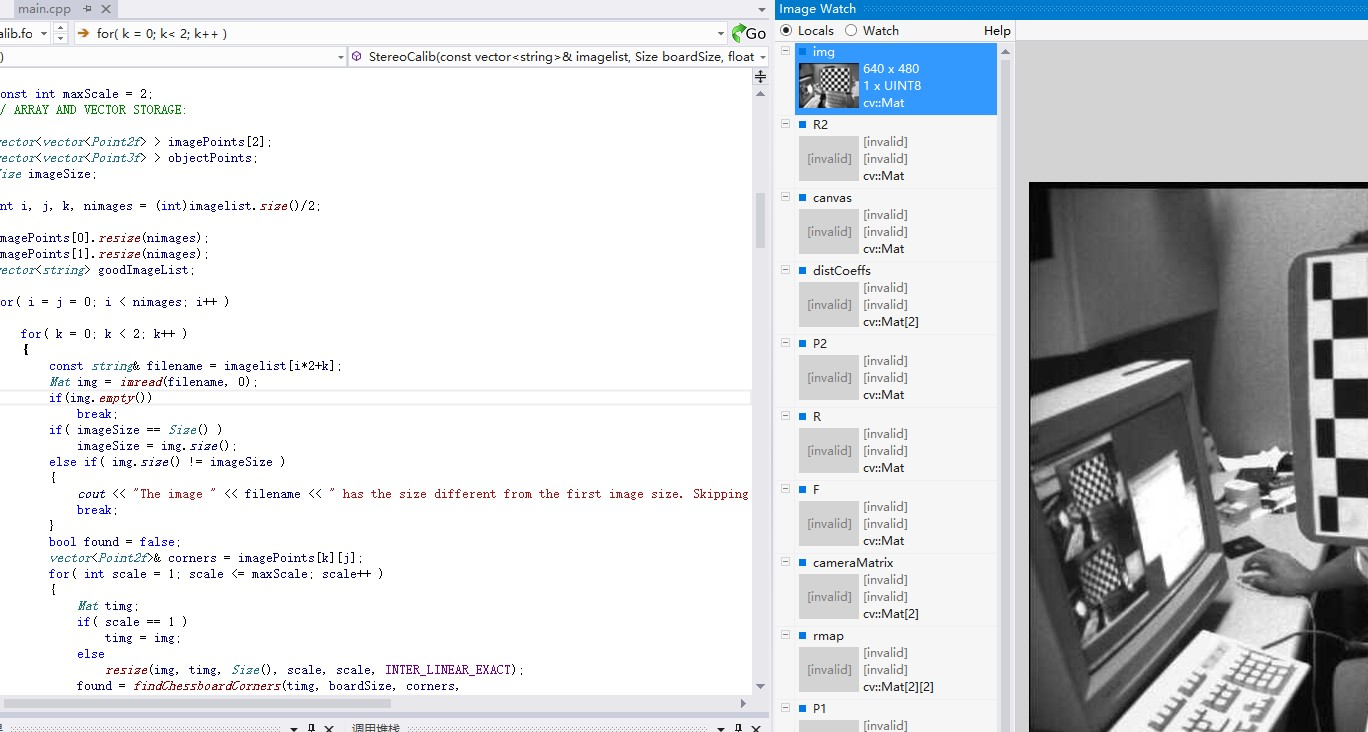Close the main.cpp tab
This screenshot has height=732, width=1368.
pos(104,9)
